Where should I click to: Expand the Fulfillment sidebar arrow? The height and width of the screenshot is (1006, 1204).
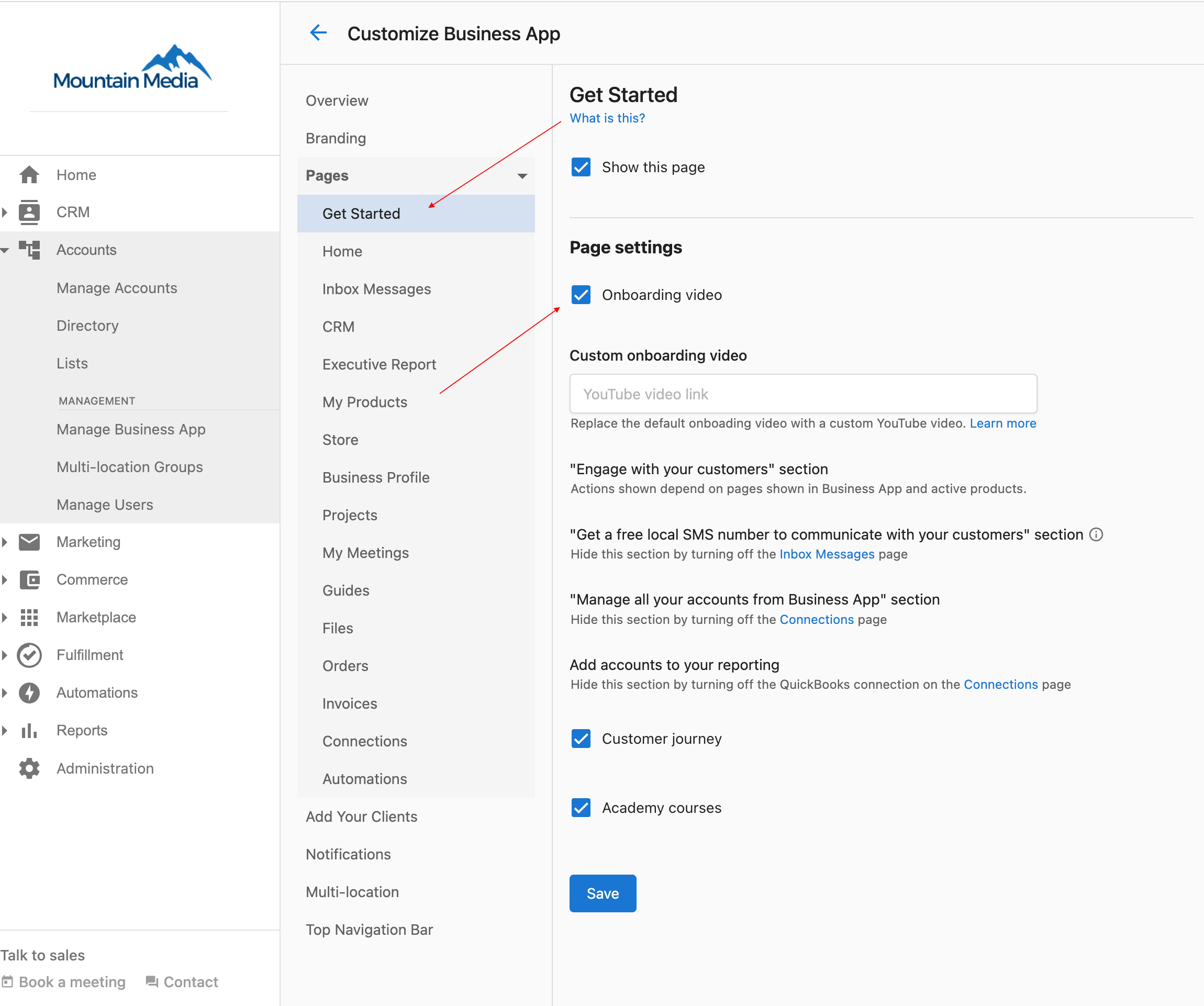pyautogui.click(x=5, y=655)
